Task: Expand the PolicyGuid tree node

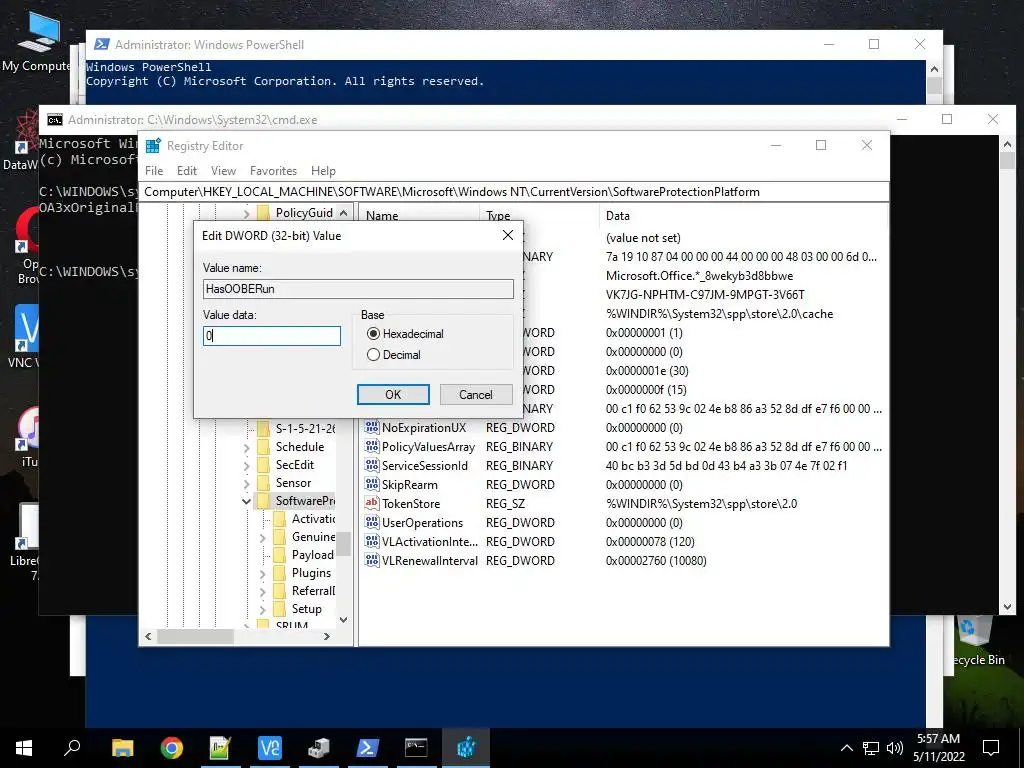Action: pyautogui.click(x=246, y=213)
